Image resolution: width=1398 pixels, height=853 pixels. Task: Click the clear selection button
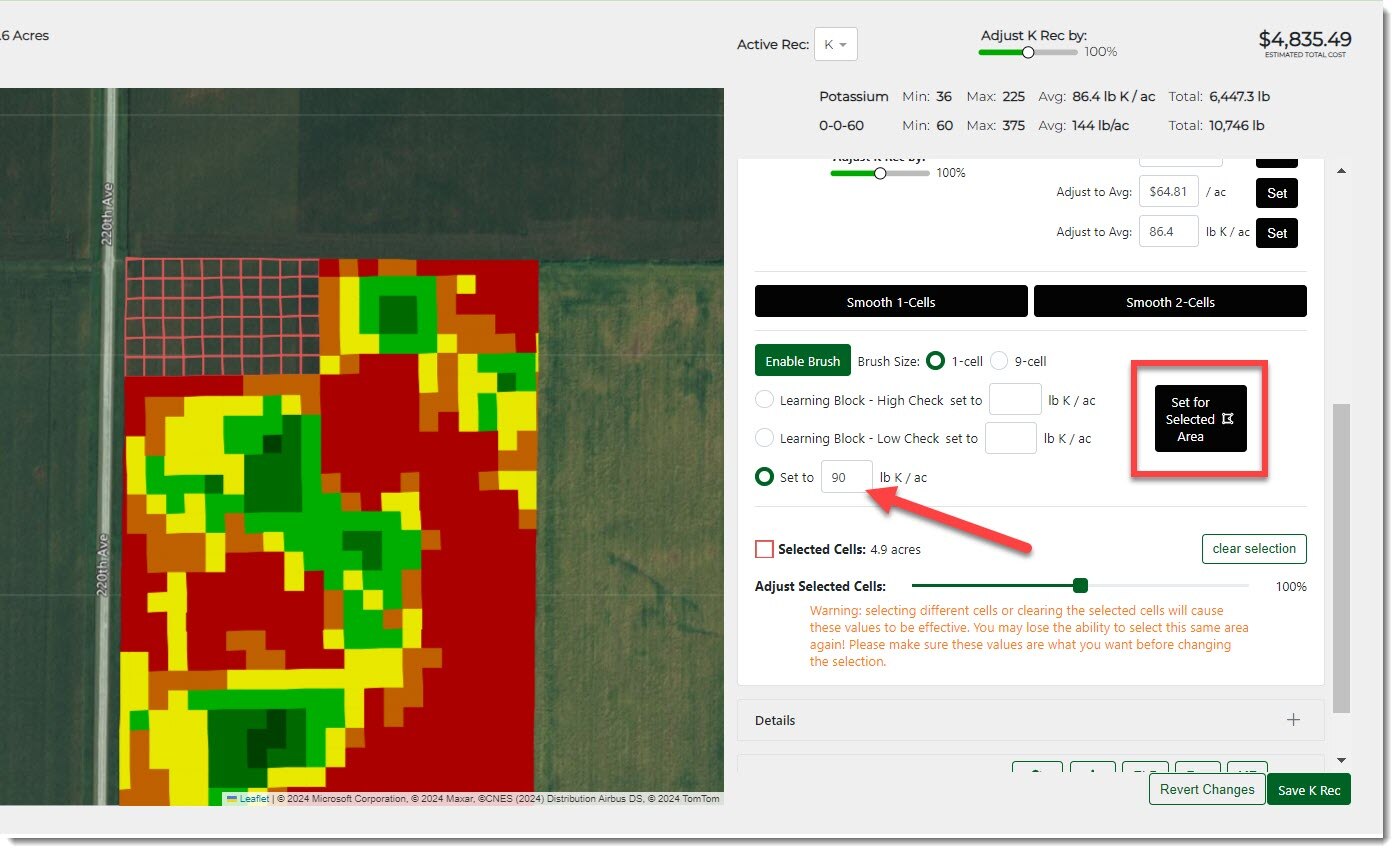click(1253, 549)
